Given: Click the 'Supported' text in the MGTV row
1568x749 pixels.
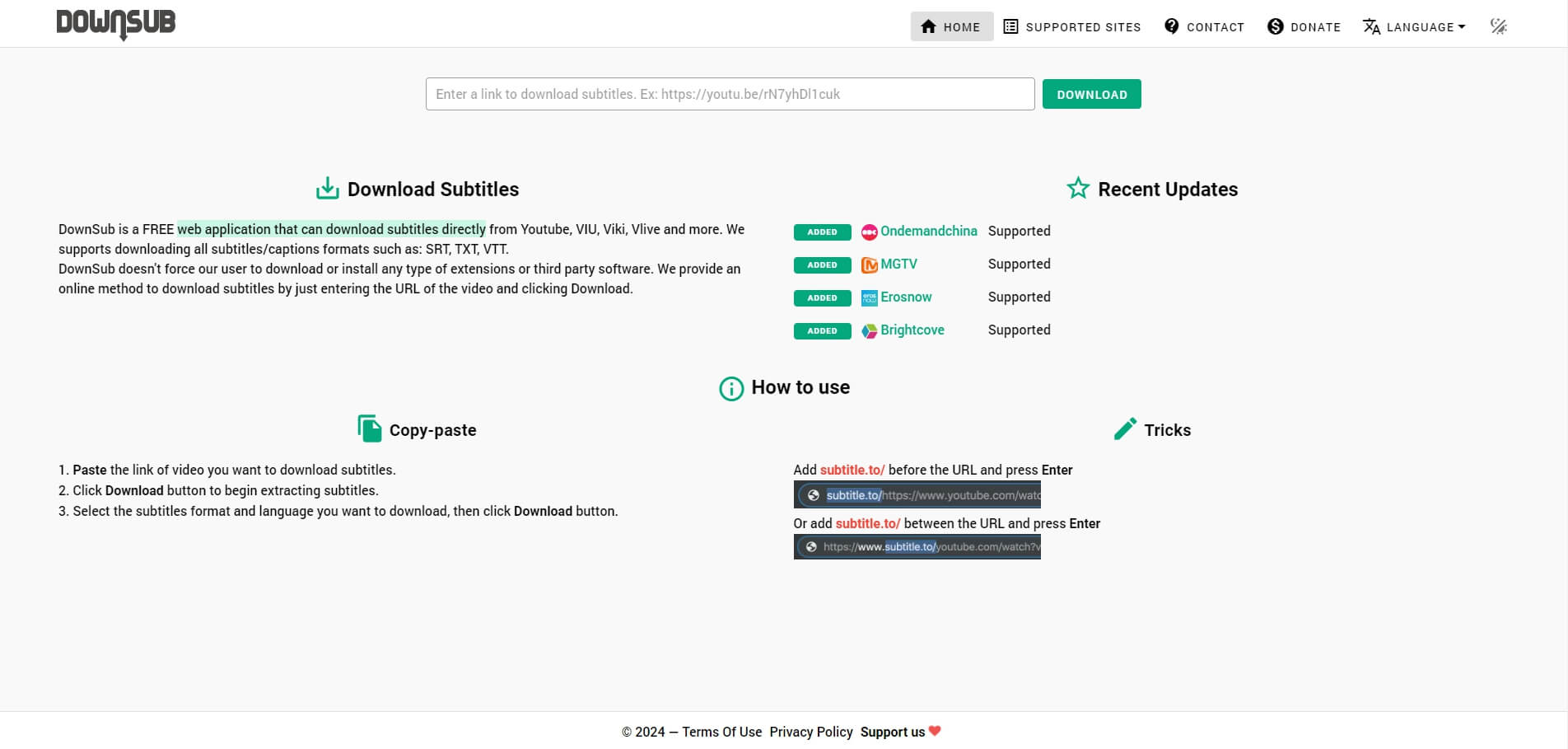Looking at the screenshot, I should click(1020, 264).
